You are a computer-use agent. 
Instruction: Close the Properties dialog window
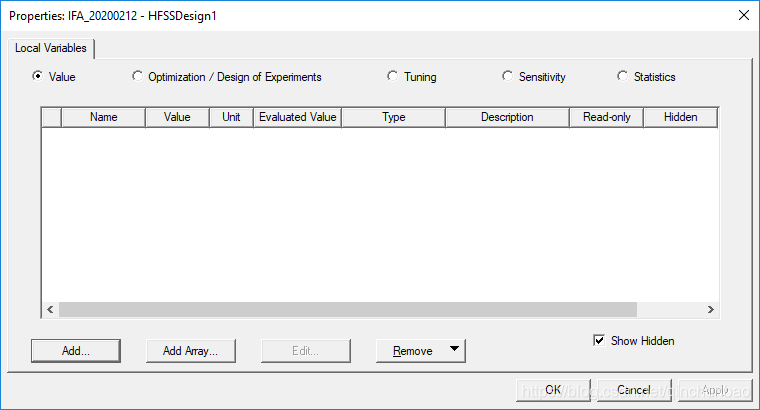coord(743,15)
